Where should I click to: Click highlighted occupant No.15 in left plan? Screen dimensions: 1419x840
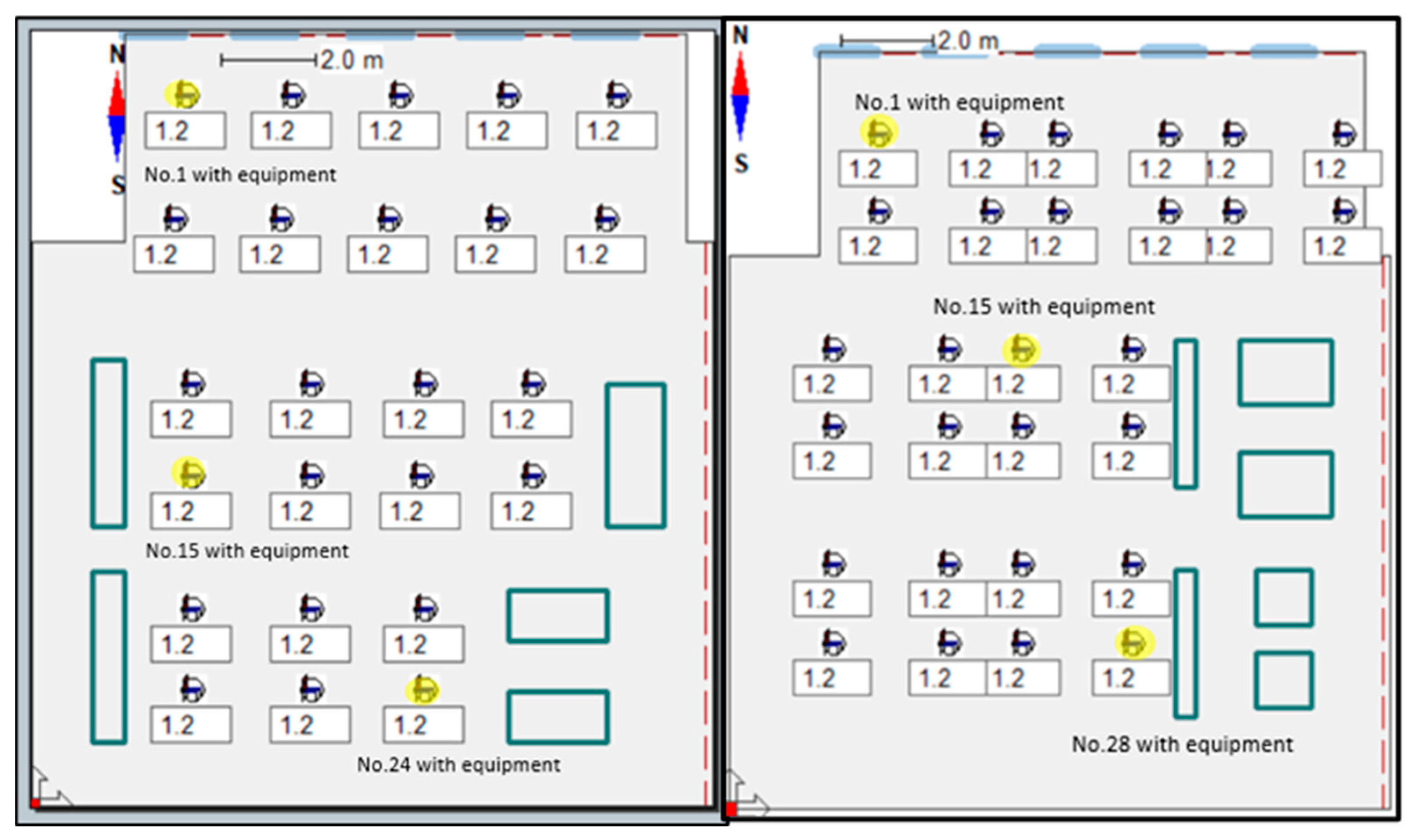click(x=189, y=473)
